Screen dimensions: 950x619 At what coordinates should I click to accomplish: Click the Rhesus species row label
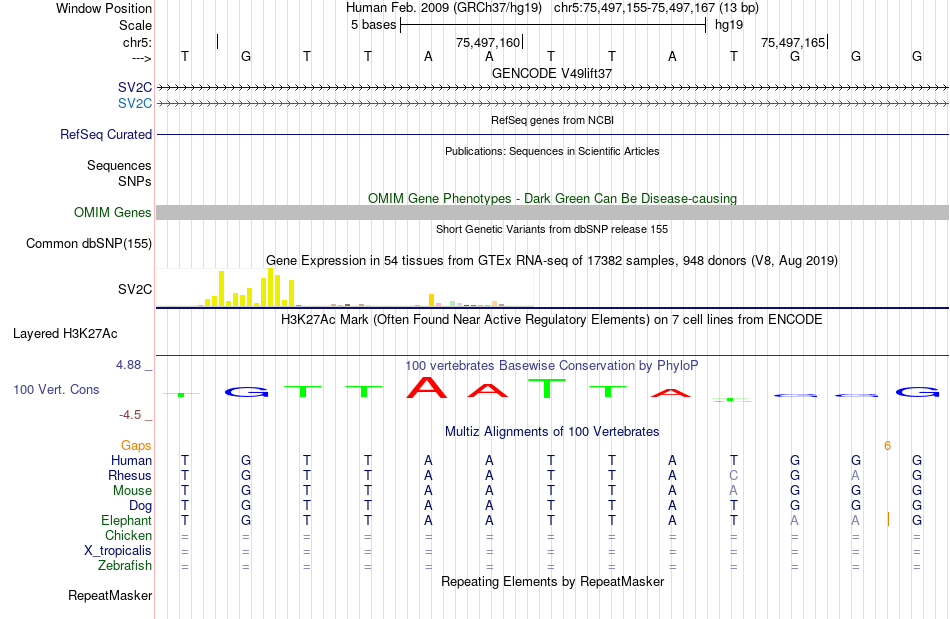(x=130, y=475)
